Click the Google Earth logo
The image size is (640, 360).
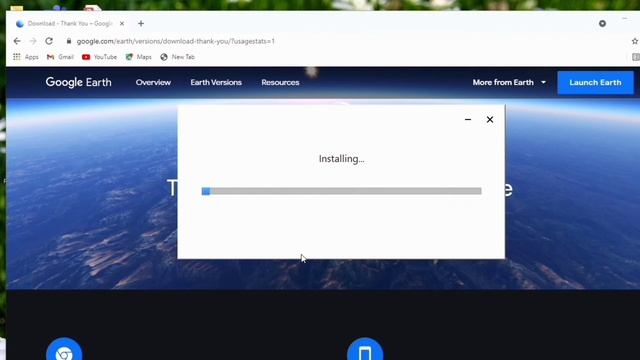tap(78, 82)
